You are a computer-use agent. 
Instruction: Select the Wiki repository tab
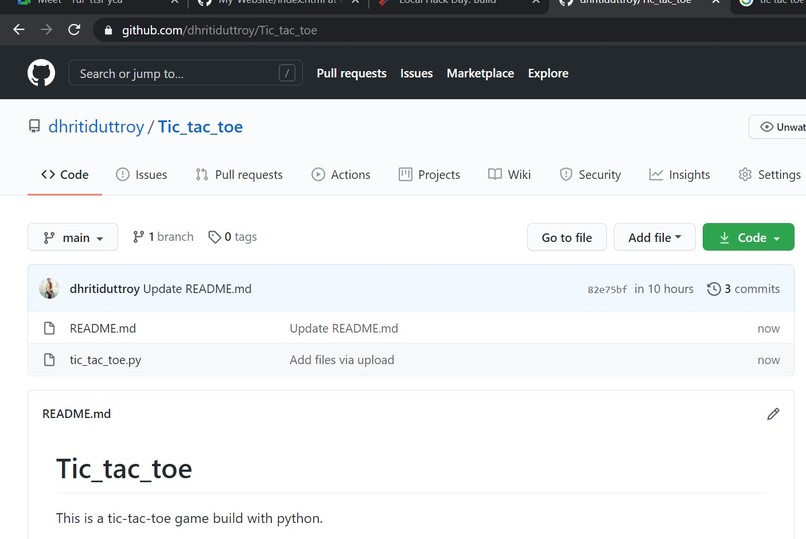(509, 175)
